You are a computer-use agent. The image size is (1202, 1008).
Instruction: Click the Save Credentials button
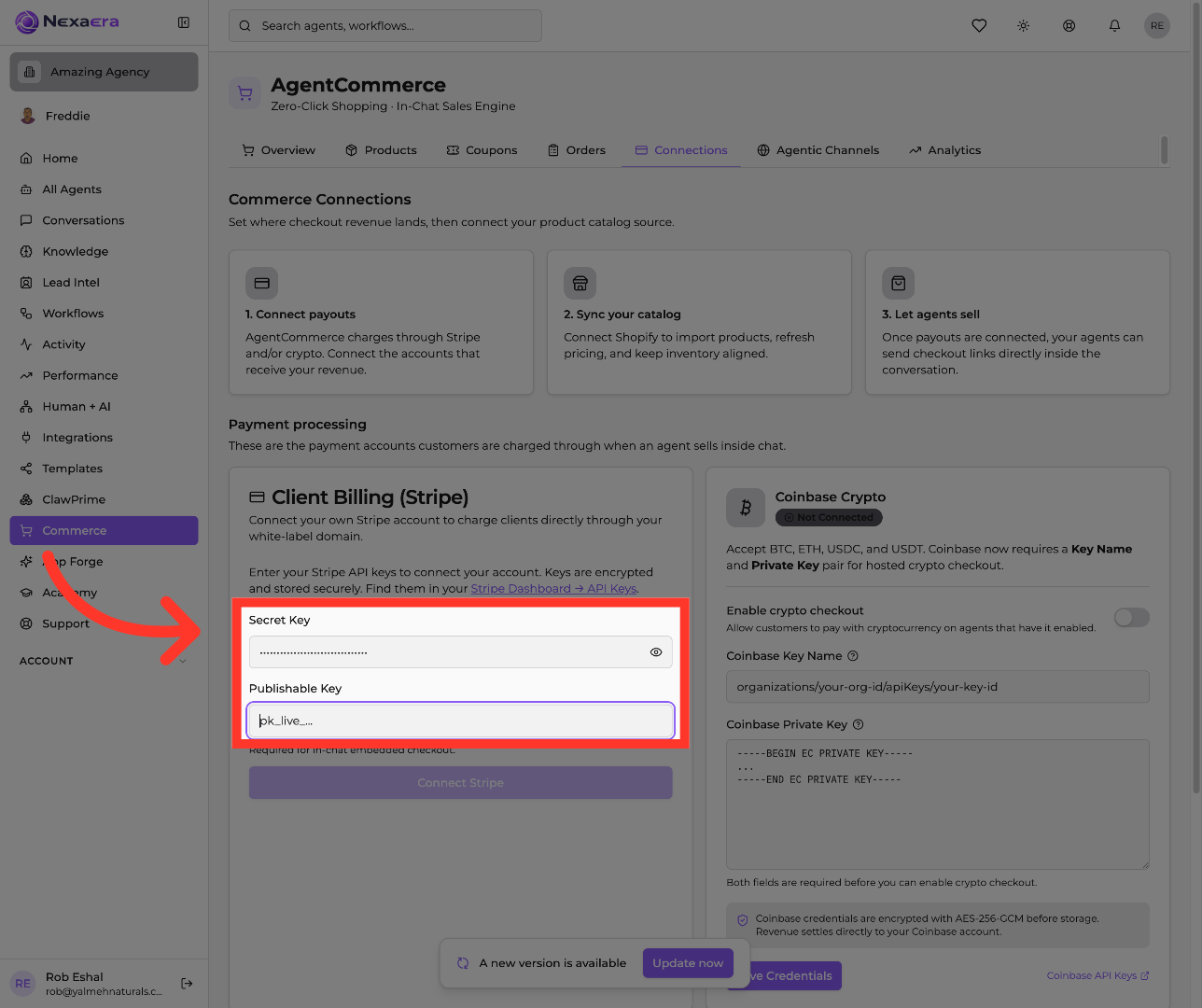tap(784, 976)
